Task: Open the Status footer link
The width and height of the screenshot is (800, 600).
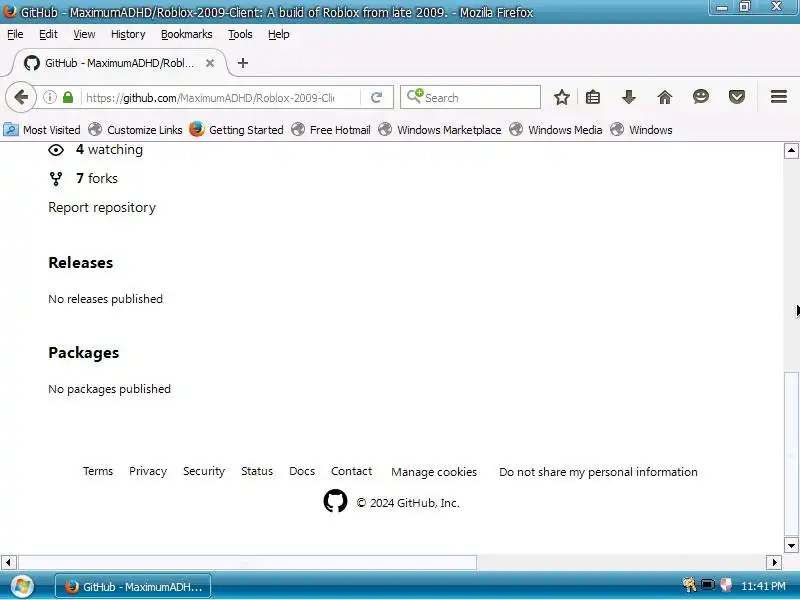Action: coord(257,471)
